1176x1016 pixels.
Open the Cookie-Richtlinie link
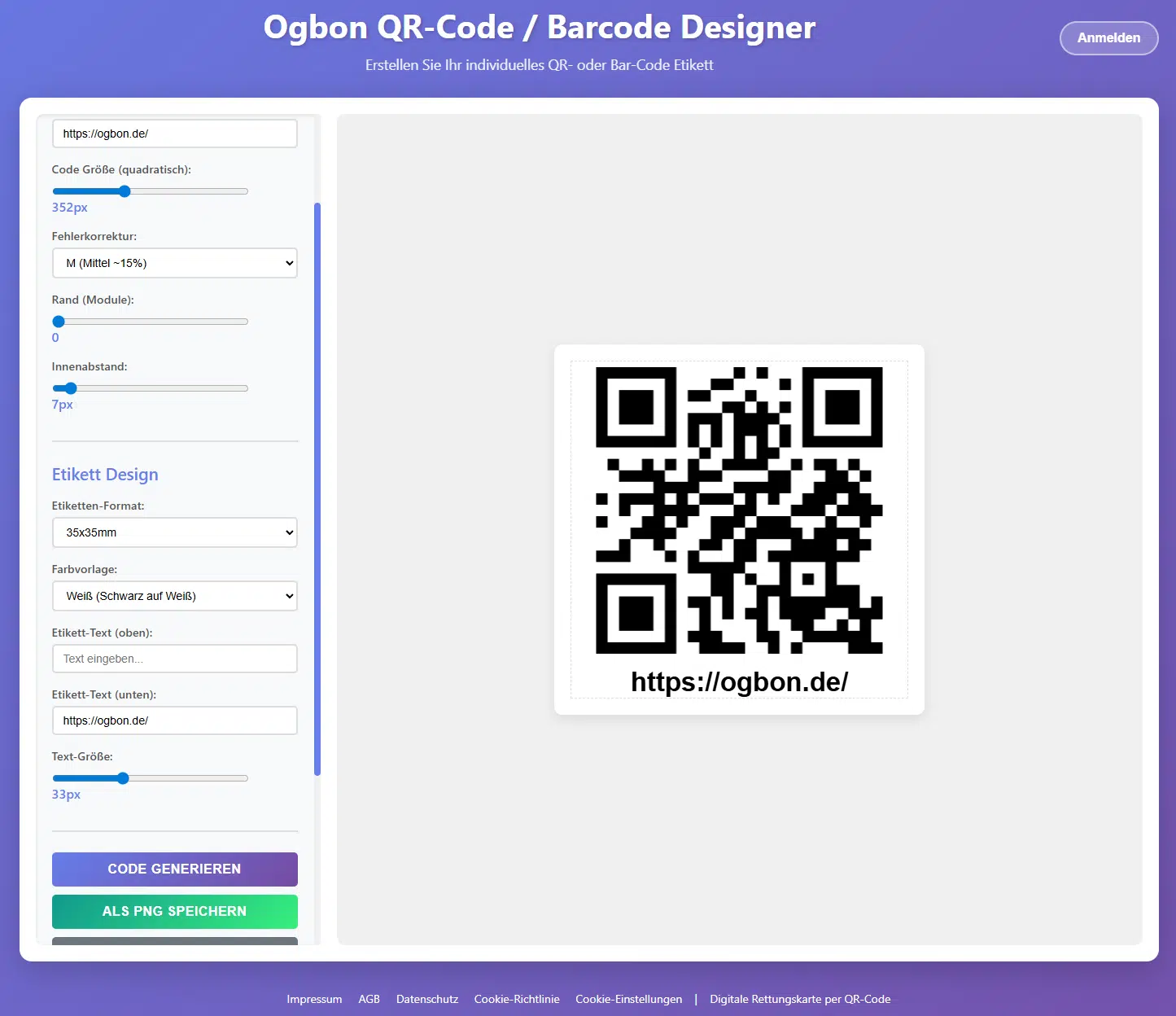tap(517, 999)
